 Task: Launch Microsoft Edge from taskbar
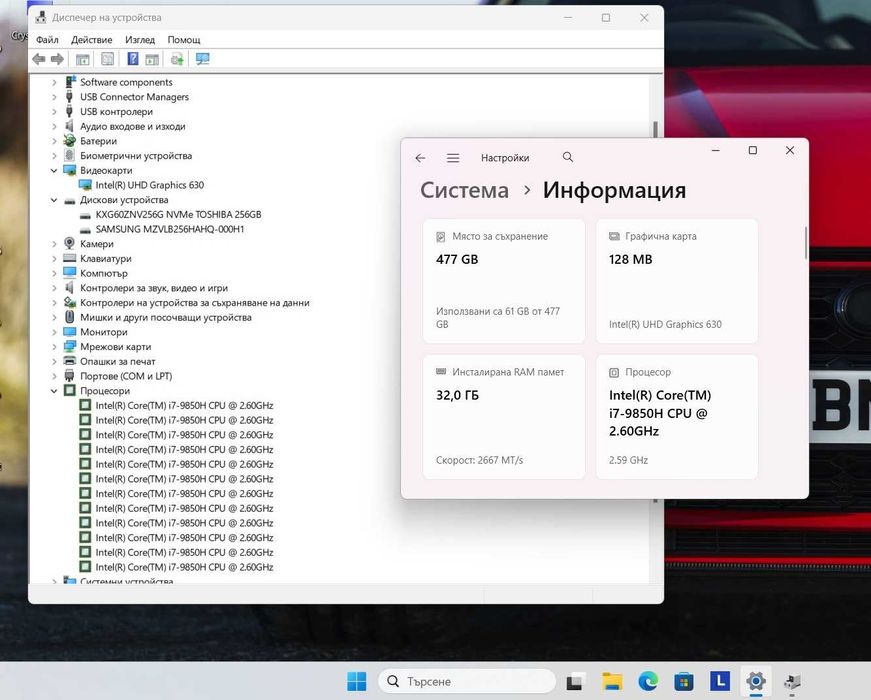point(648,681)
